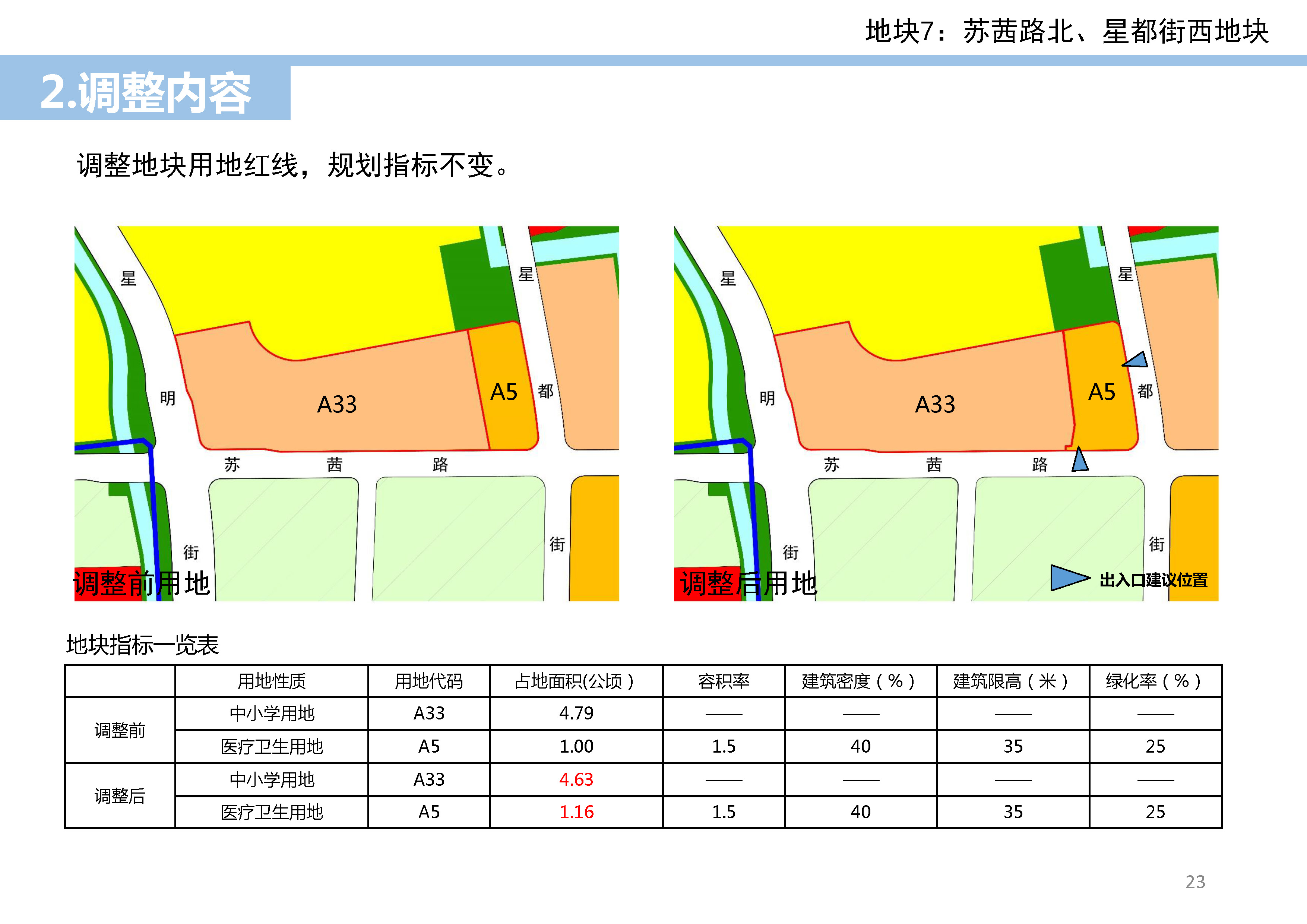Click the A5 label in the adjusted map
The height and width of the screenshot is (924, 1307).
point(1101,392)
